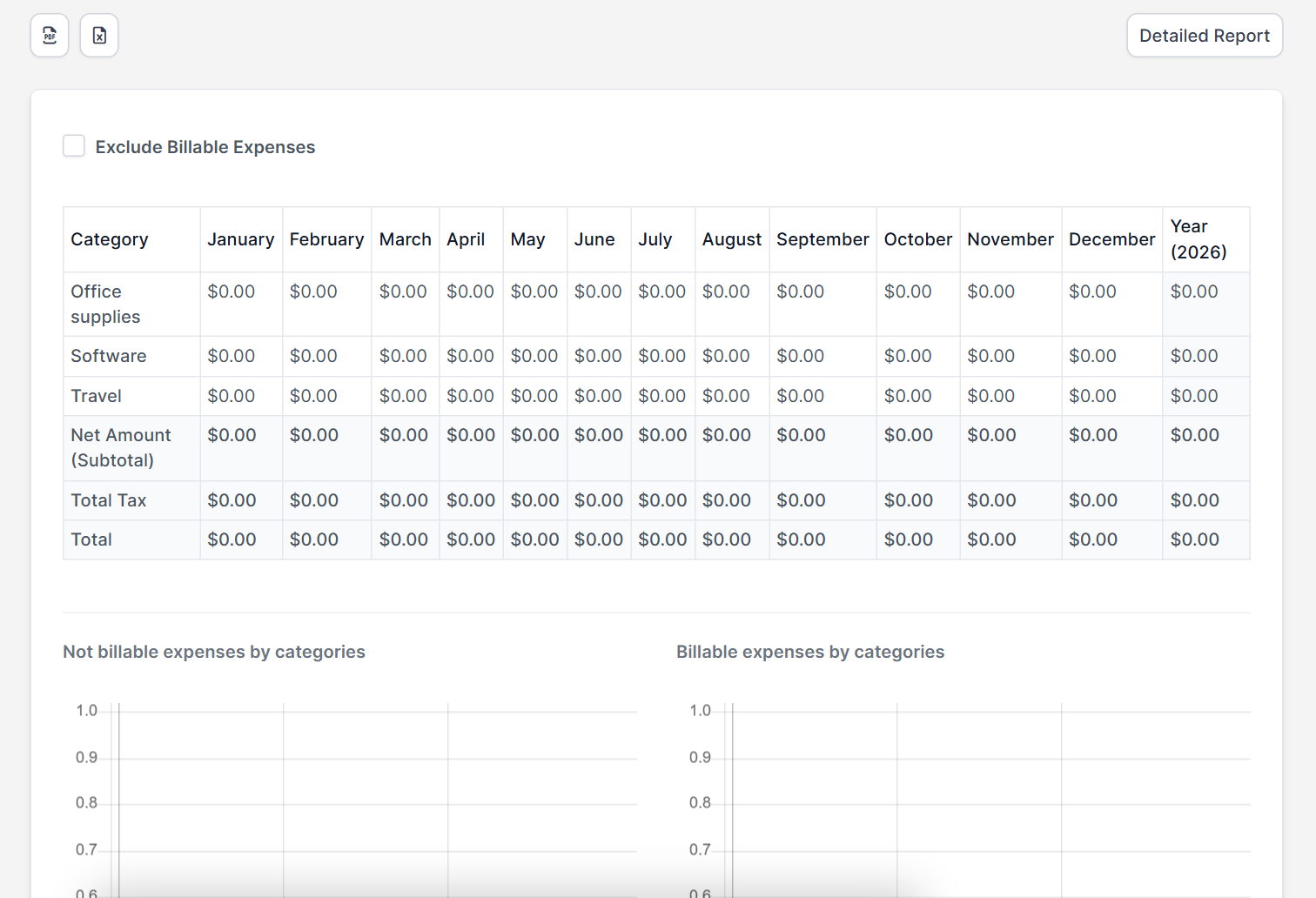Click the August column header
The width and height of the screenshot is (1316, 898).
coord(732,239)
